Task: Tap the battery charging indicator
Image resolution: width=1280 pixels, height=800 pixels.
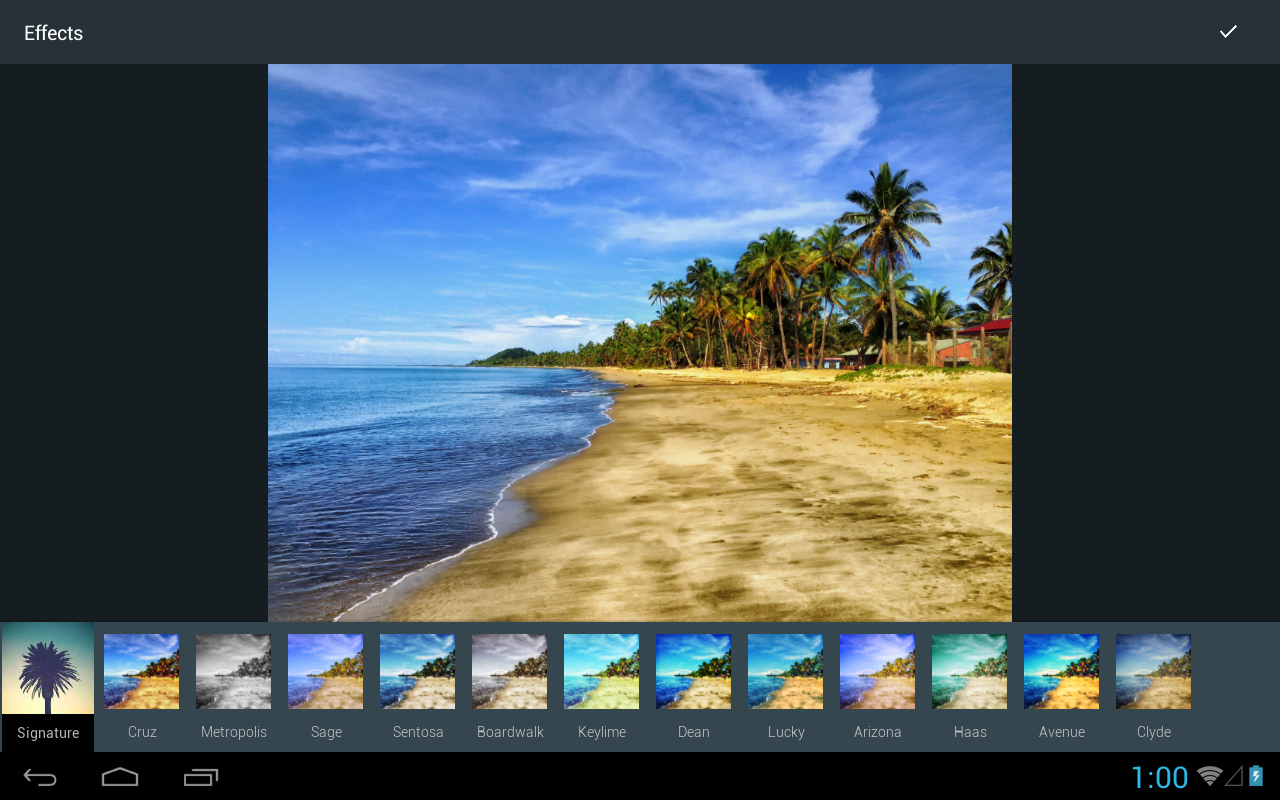Action: 1256,776
